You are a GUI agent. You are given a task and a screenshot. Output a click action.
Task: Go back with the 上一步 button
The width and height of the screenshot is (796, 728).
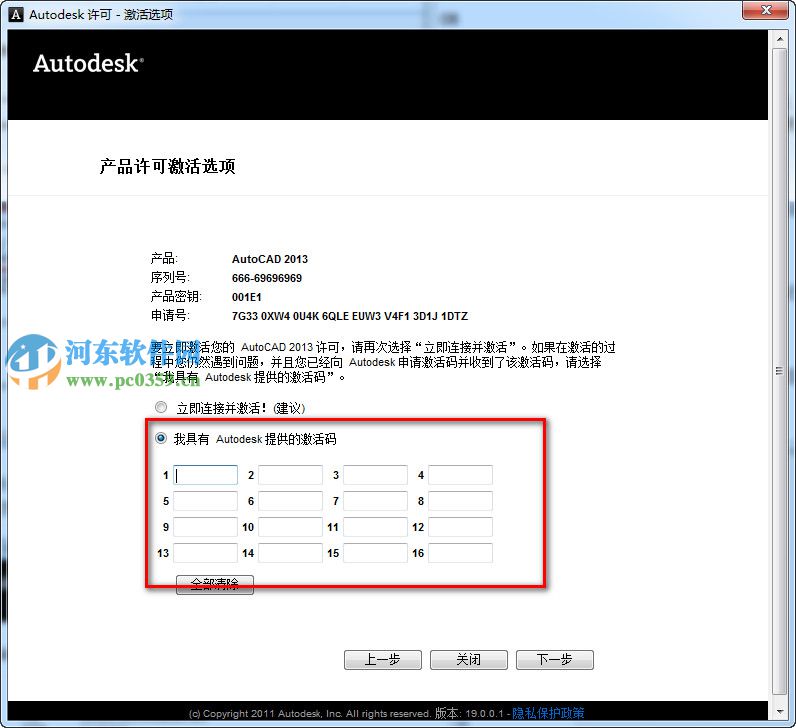(x=383, y=660)
